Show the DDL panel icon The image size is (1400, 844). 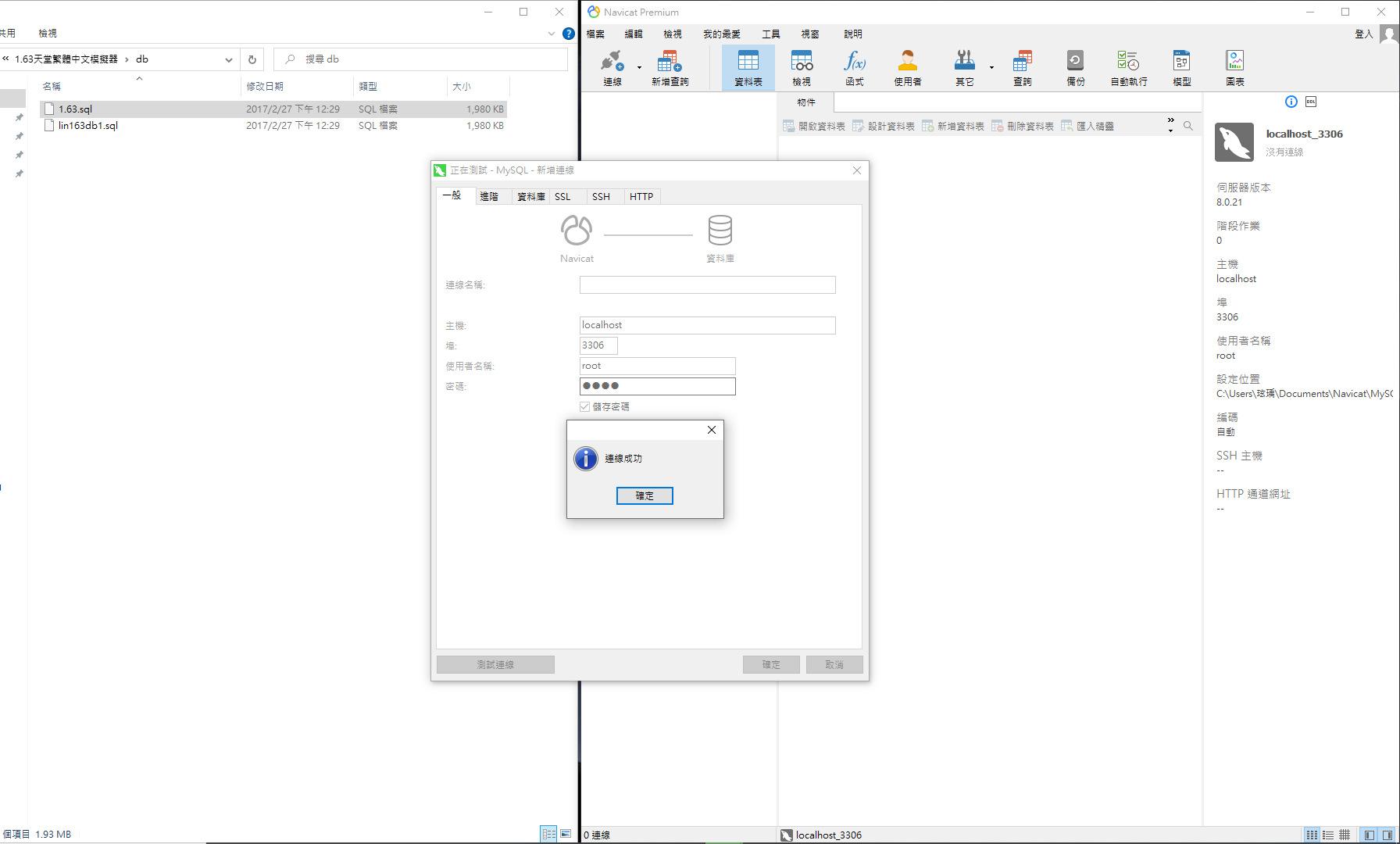pyautogui.click(x=1311, y=102)
